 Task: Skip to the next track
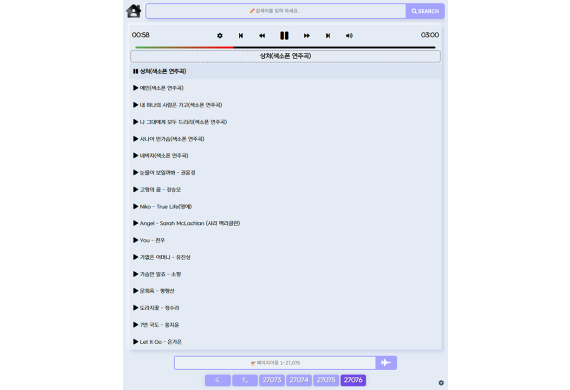pyautogui.click(x=328, y=36)
